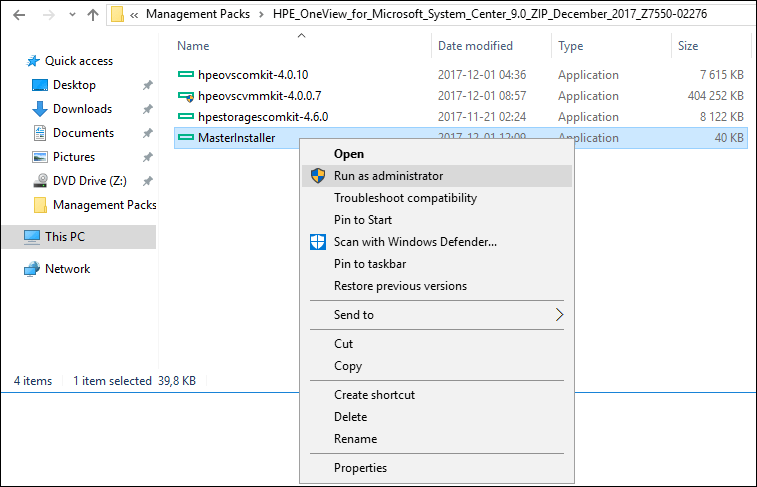Click Management Packs folder icon in sidebar
The image size is (757, 487).
point(40,205)
